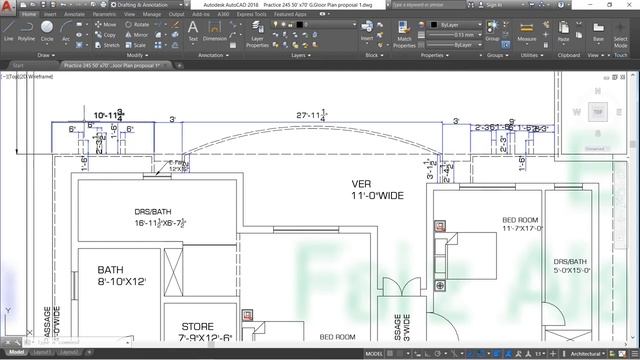Toggle the highlighted lineweight display status button
Image resolution: width=640 pixels, height=360 pixels.
coord(497,353)
